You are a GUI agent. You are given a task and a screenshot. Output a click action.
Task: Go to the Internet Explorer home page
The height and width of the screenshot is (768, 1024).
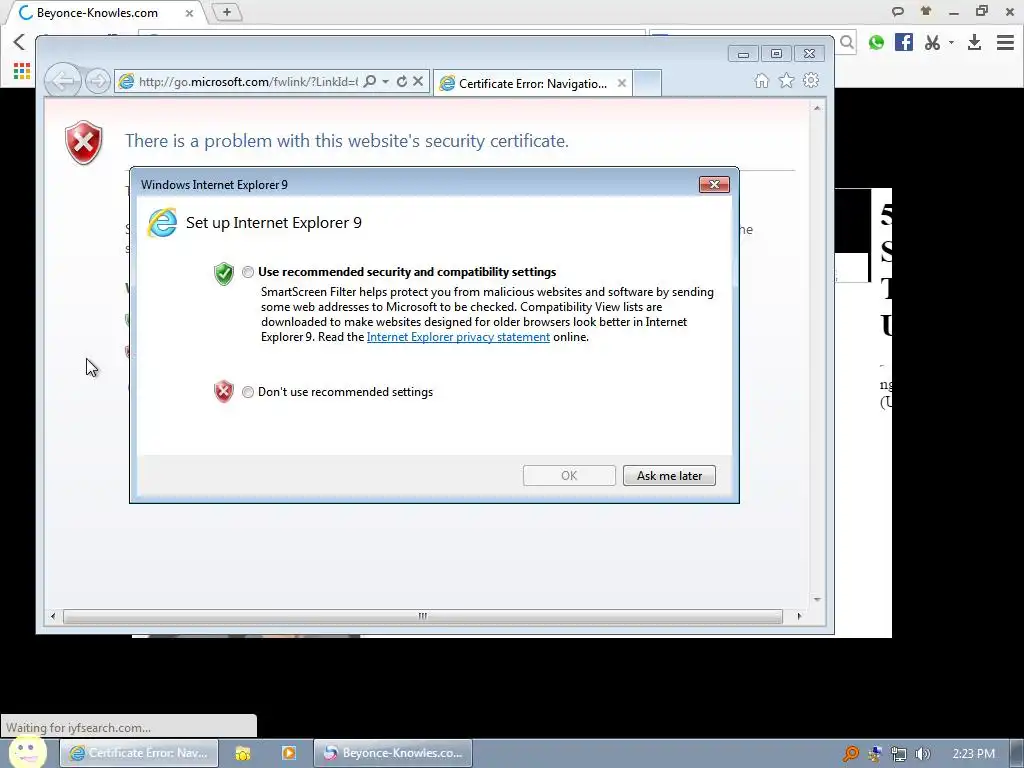(761, 80)
